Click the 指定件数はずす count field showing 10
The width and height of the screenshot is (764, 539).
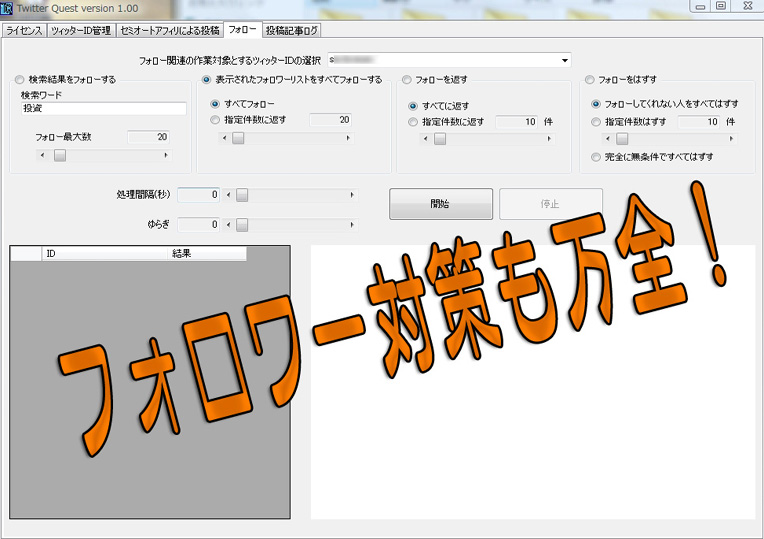coord(699,122)
